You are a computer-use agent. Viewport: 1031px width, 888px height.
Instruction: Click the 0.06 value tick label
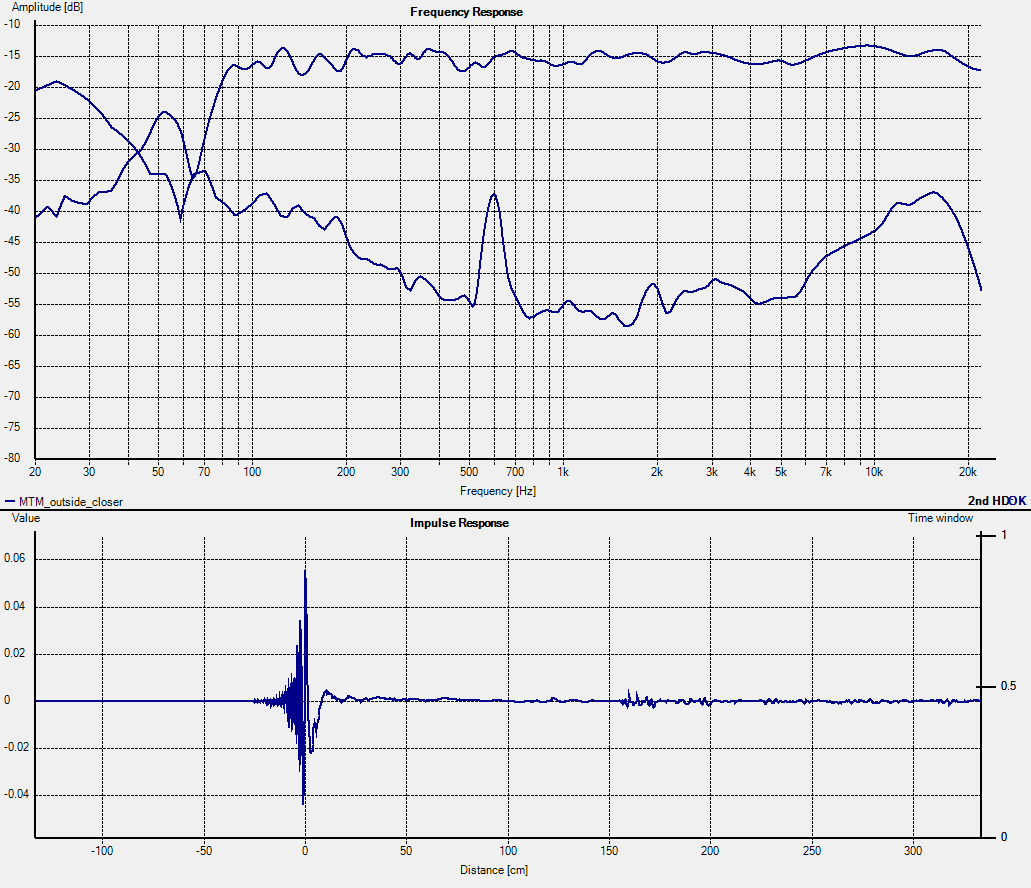(x=14, y=559)
